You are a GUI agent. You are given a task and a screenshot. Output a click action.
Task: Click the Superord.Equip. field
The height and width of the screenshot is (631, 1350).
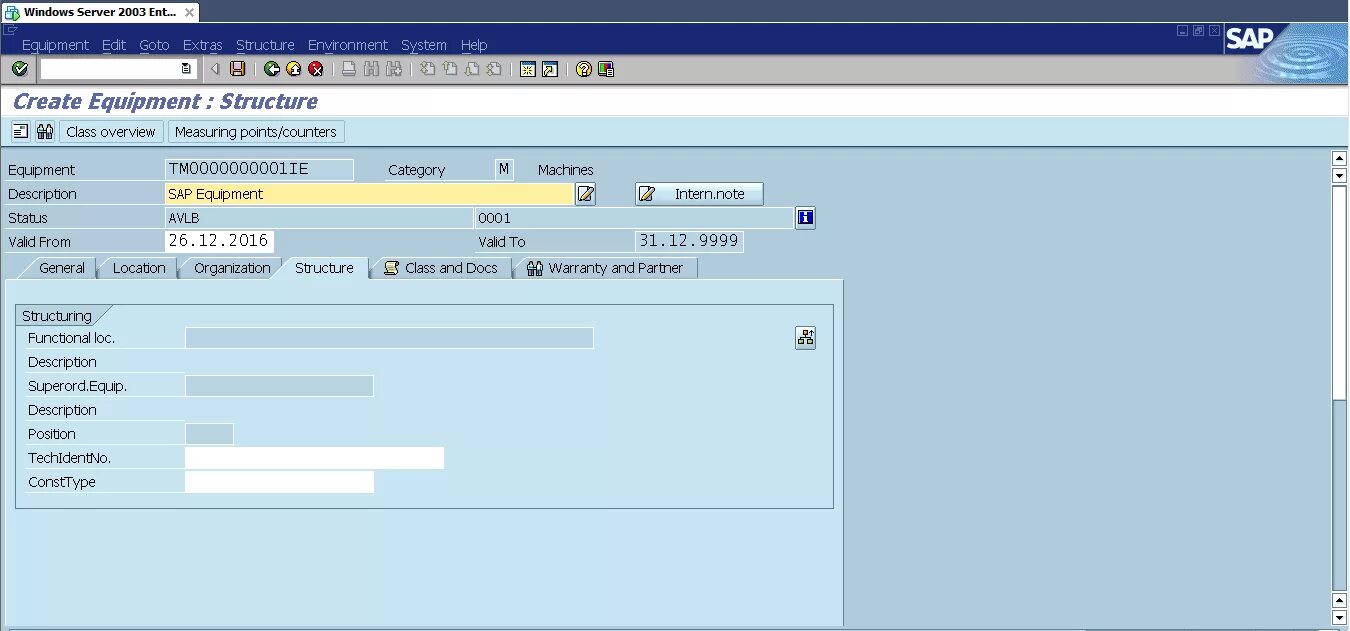click(x=279, y=386)
